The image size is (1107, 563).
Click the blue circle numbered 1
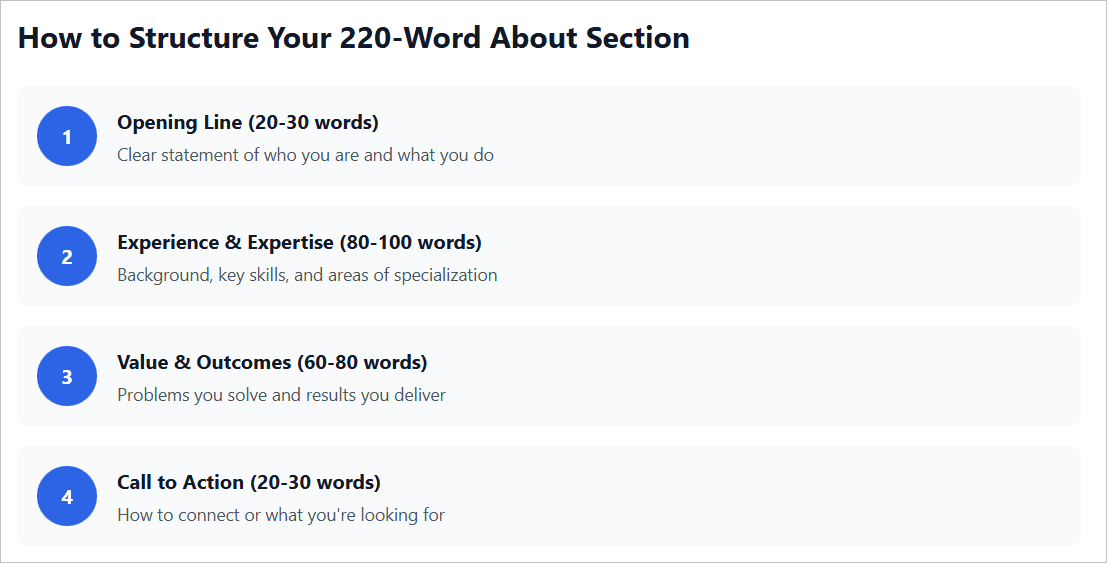click(x=67, y=136)
